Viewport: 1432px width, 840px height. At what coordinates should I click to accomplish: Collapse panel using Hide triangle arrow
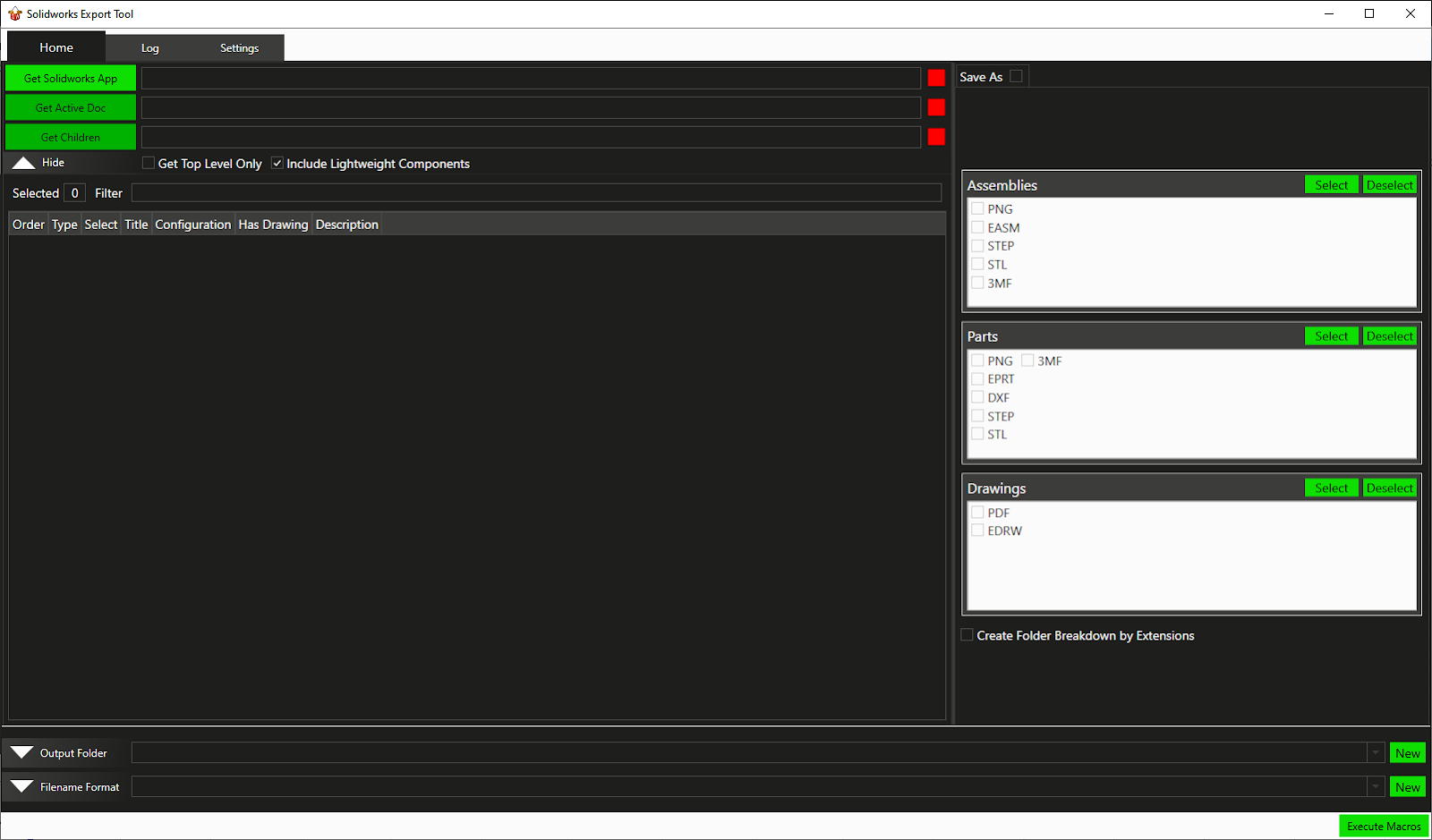[x=24, y=163]
